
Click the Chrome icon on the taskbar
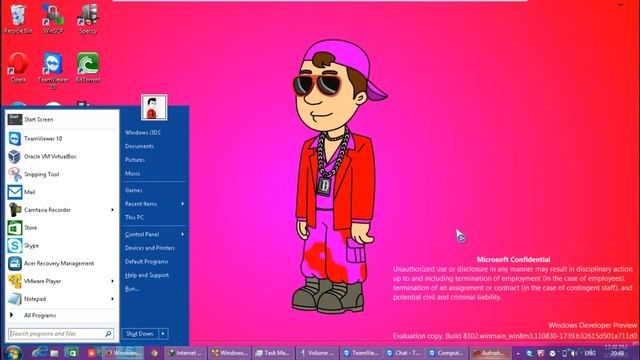[154, 353]
